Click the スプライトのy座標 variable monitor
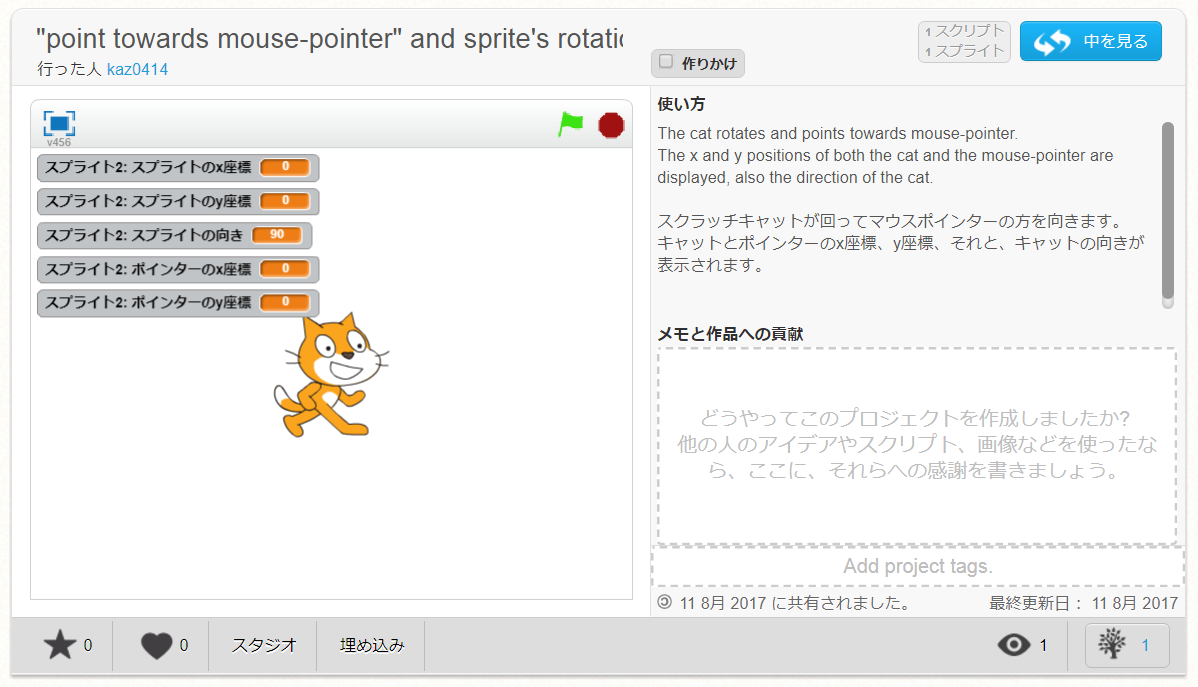Image resolution: width=1198 pixels, height=687 pixels. click(177, 201)
